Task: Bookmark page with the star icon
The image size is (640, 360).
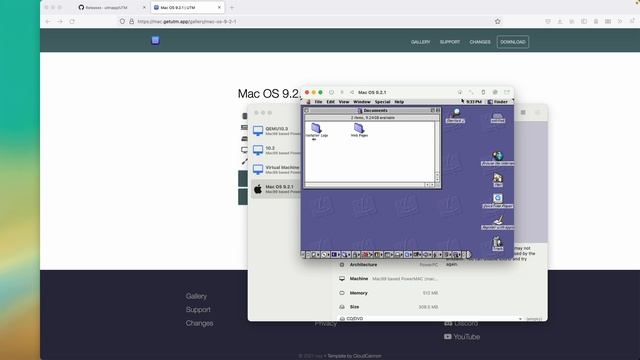Action: coord(498,21)
